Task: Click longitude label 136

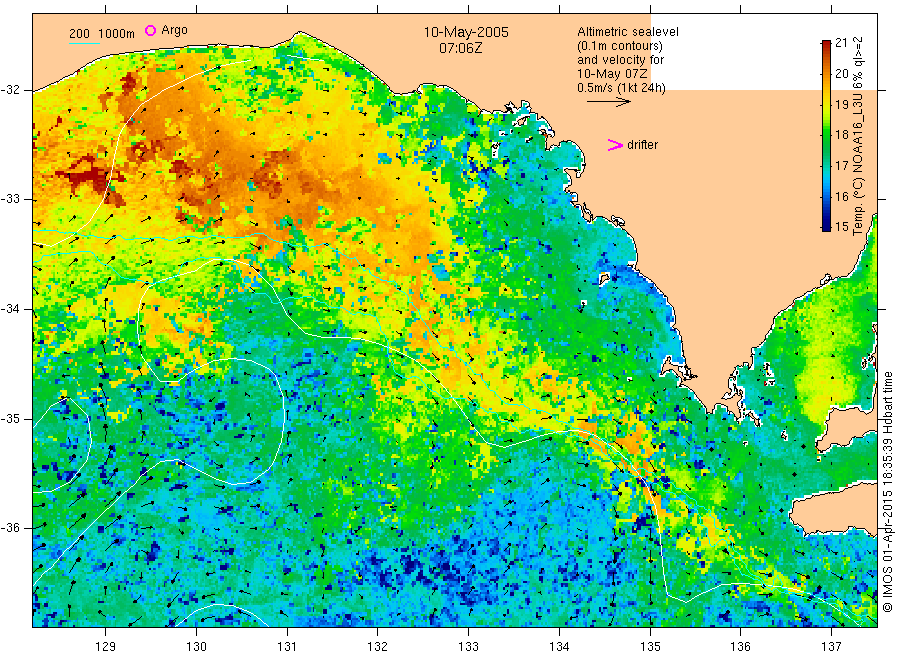Action: click(740, 647)
